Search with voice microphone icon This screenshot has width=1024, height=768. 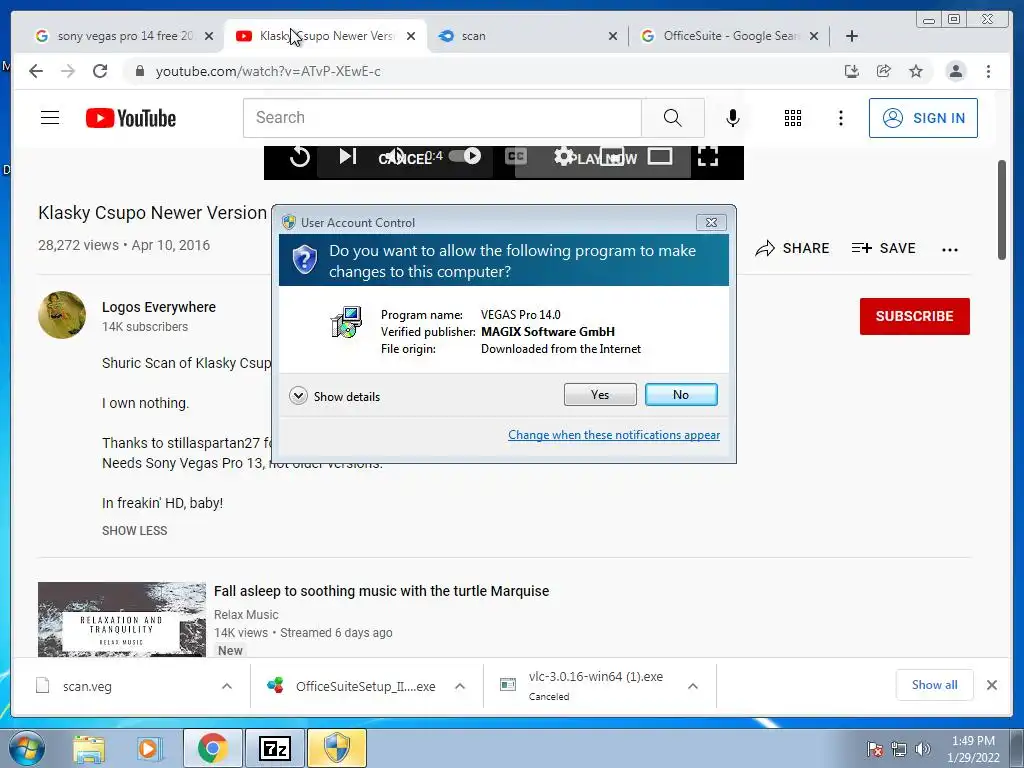(x=733, y=118)
